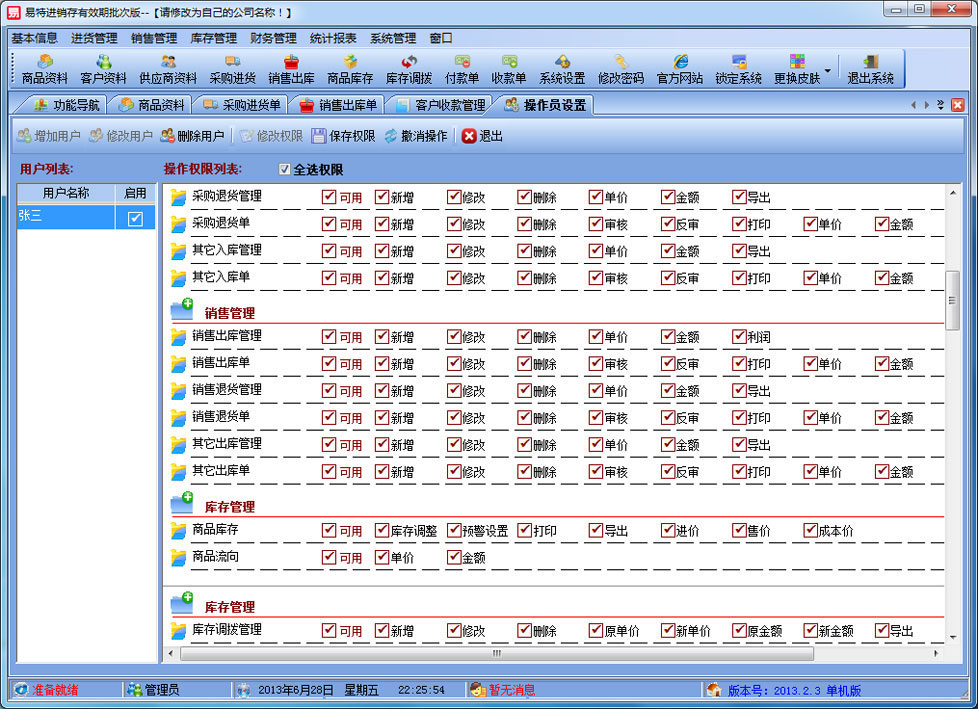Viewport: 978px width, 709px height.
Task: Open 商品资料 toolbar icon
Action: click(44, 68)
